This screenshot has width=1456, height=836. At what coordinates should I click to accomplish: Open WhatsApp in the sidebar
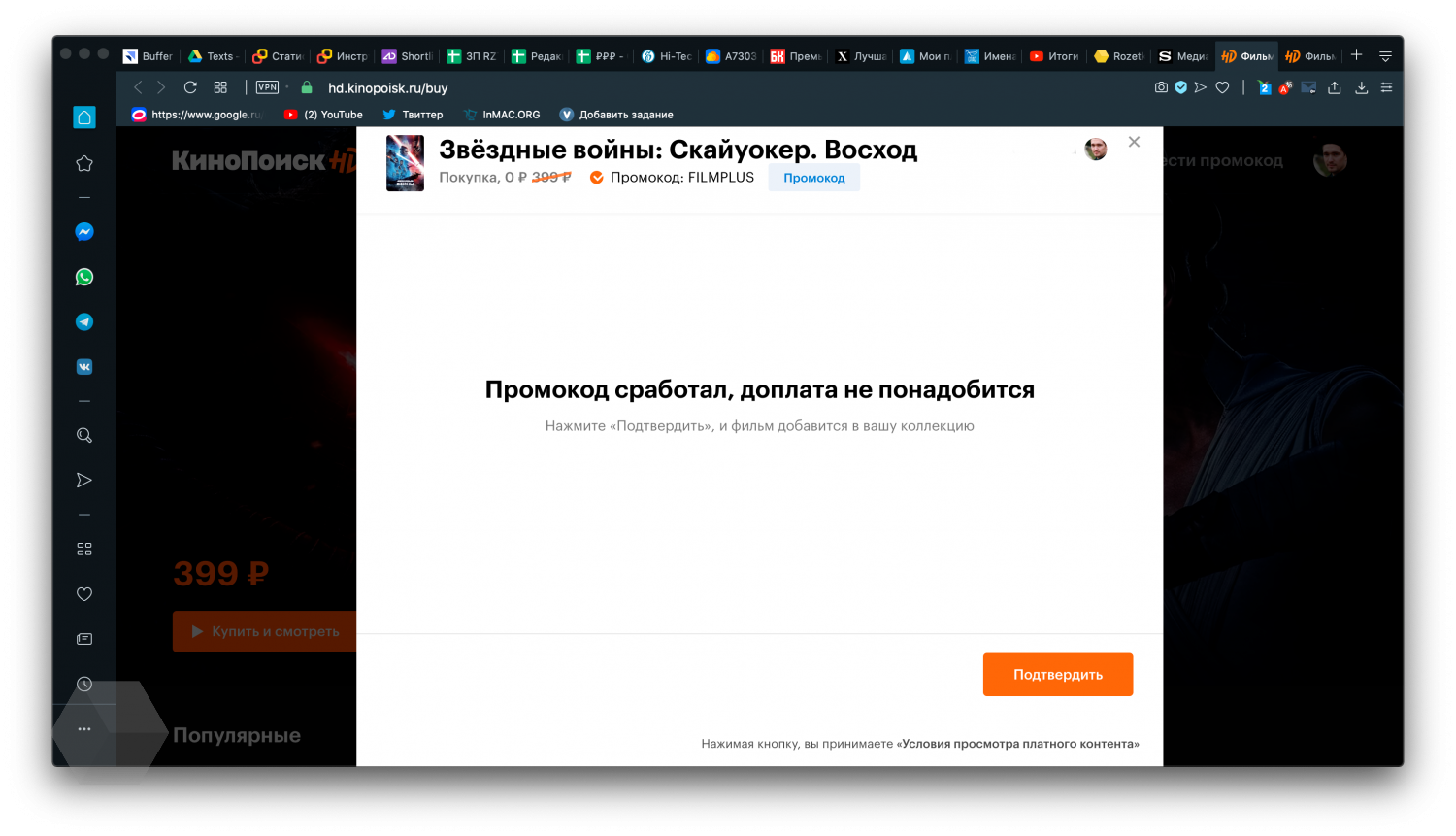[x=84, y=277]
